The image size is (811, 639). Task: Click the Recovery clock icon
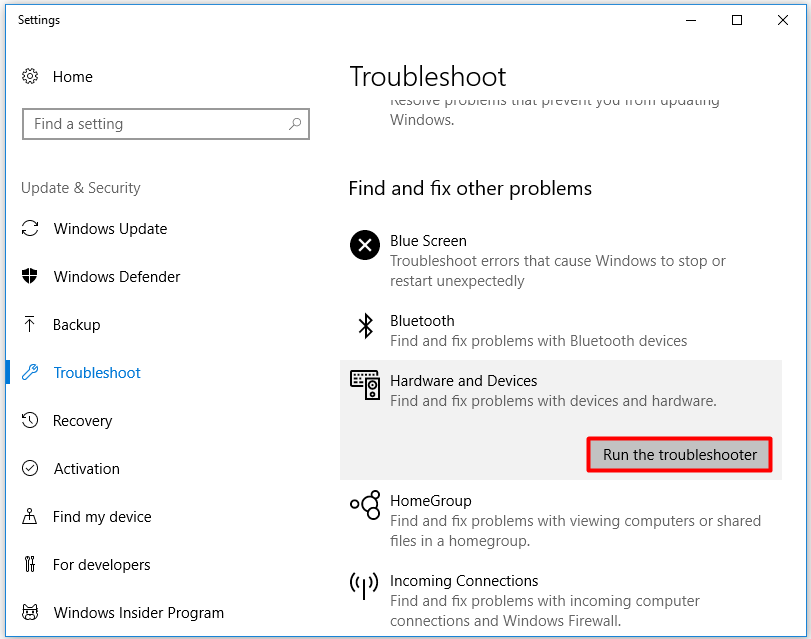click(x=30, y=421)
